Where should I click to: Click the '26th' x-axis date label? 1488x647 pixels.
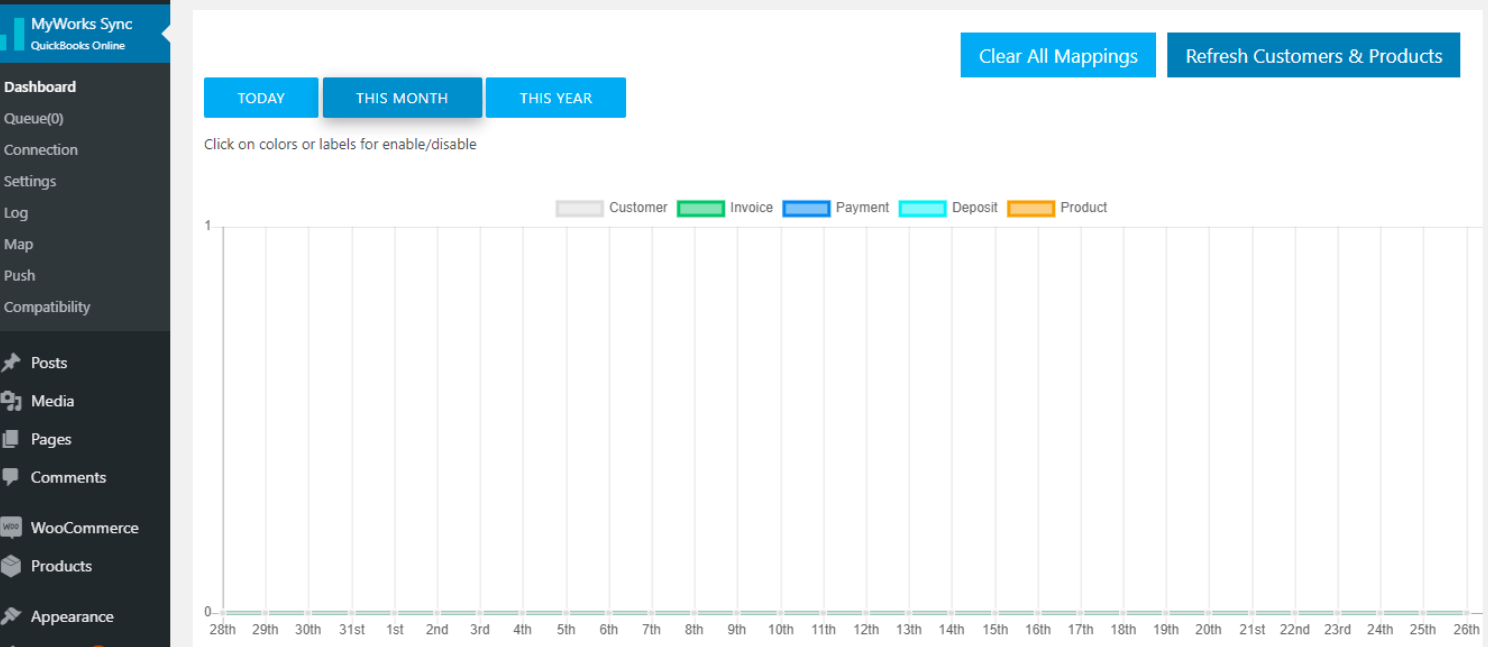[1466, 630]
